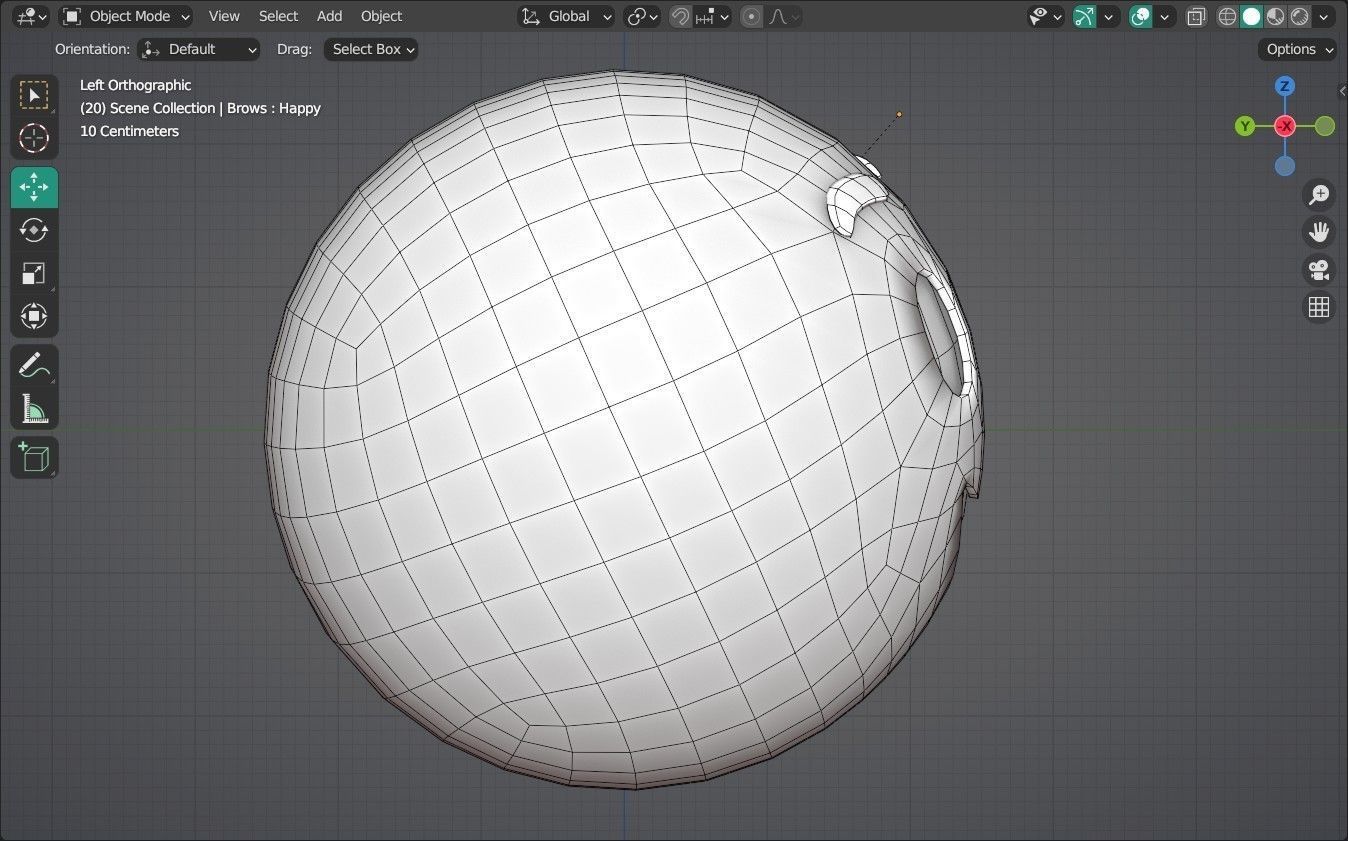This screenshot has width=1348, height=841.
Task: Switch to wireframe shading
Action: (1227, 16)
